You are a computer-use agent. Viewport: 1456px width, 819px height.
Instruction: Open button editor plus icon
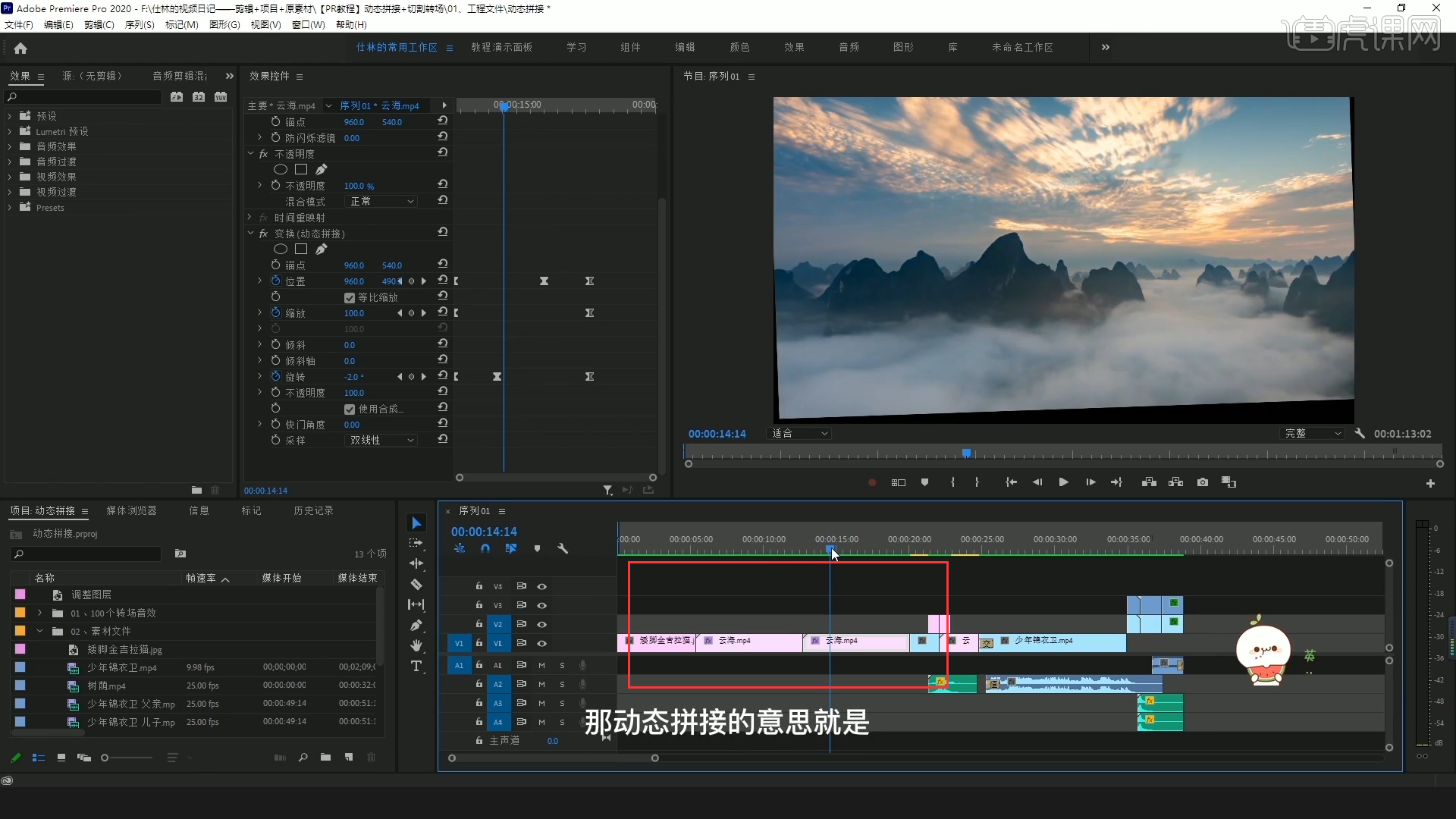click(x=1430, y=483)
